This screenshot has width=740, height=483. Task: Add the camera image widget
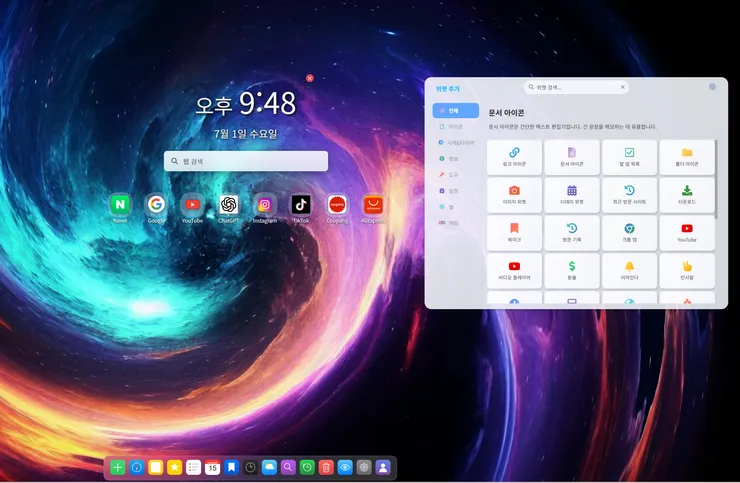coord(514,195)
